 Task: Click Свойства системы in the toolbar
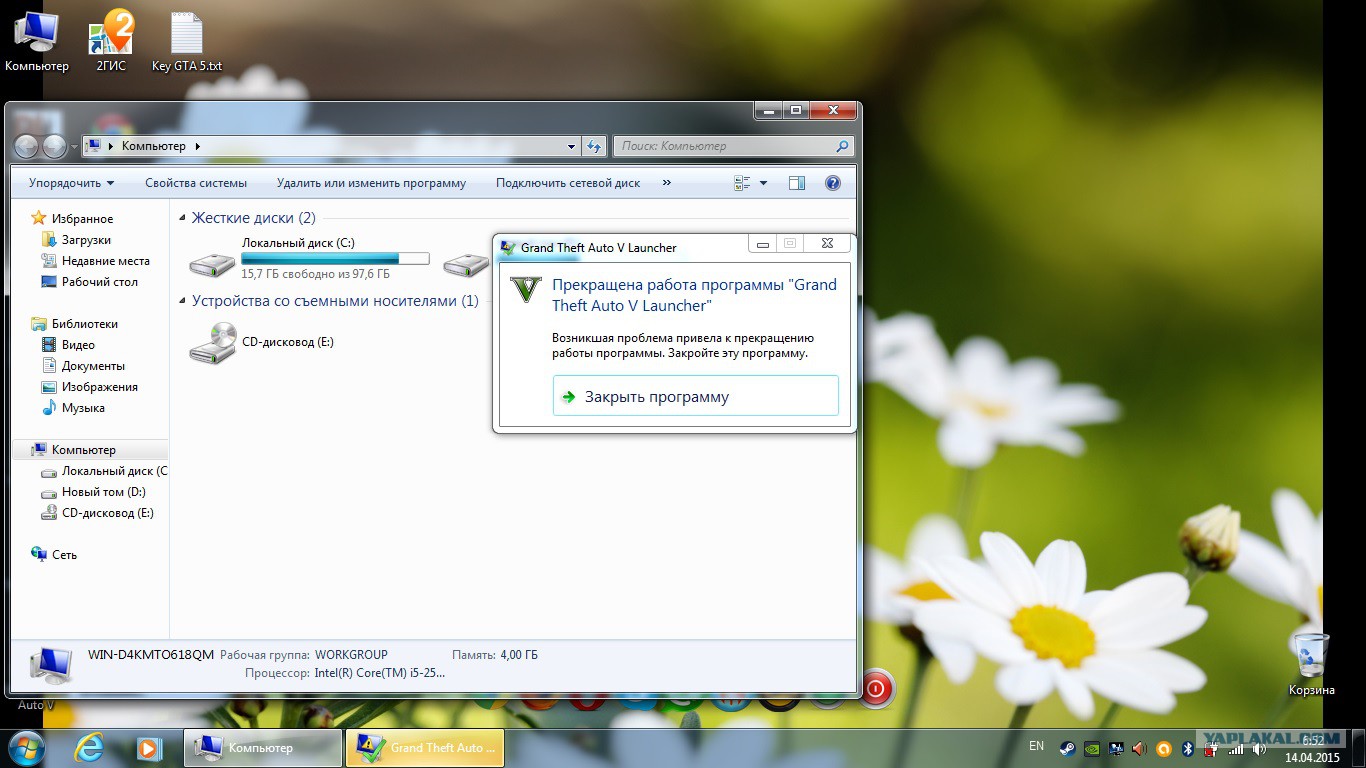pyautogui.click(x=196, y=183)
